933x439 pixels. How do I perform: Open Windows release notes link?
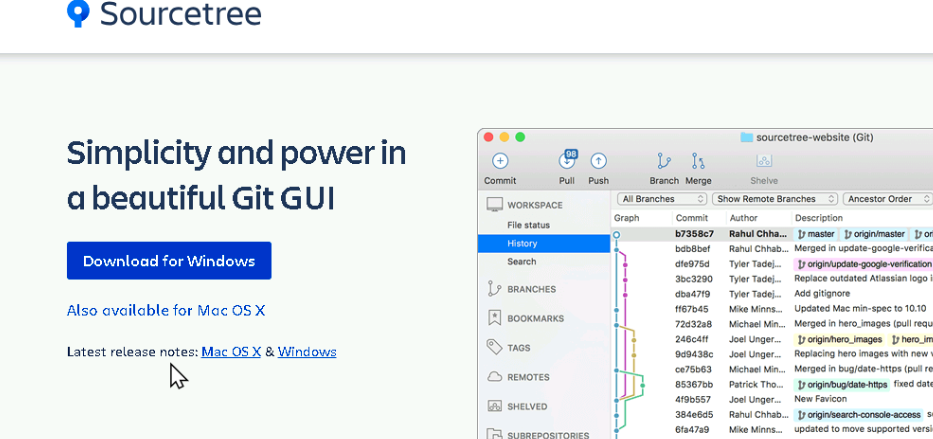307,352
